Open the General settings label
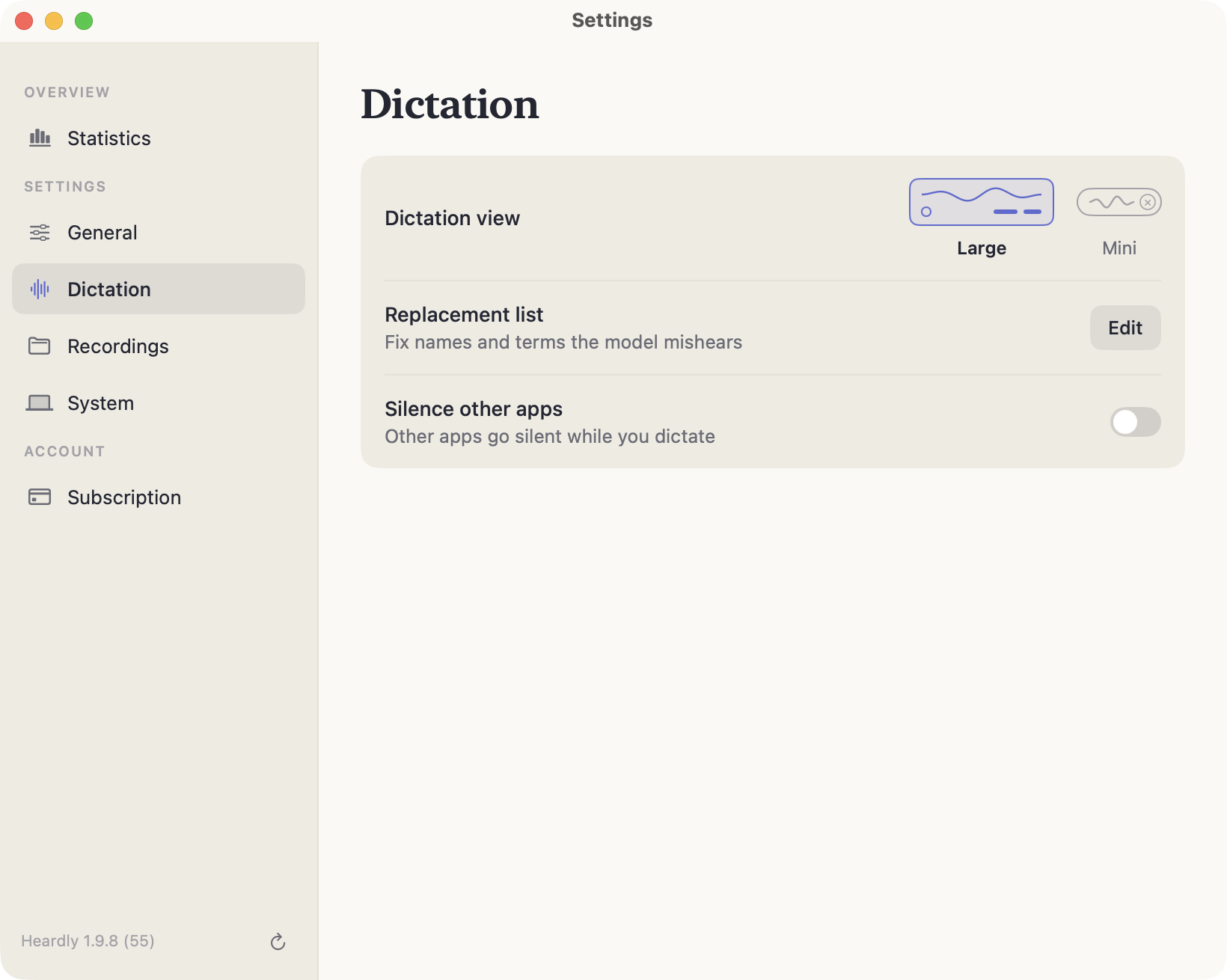The width and height of the screenshot is (1227, 980). point(102,233)
